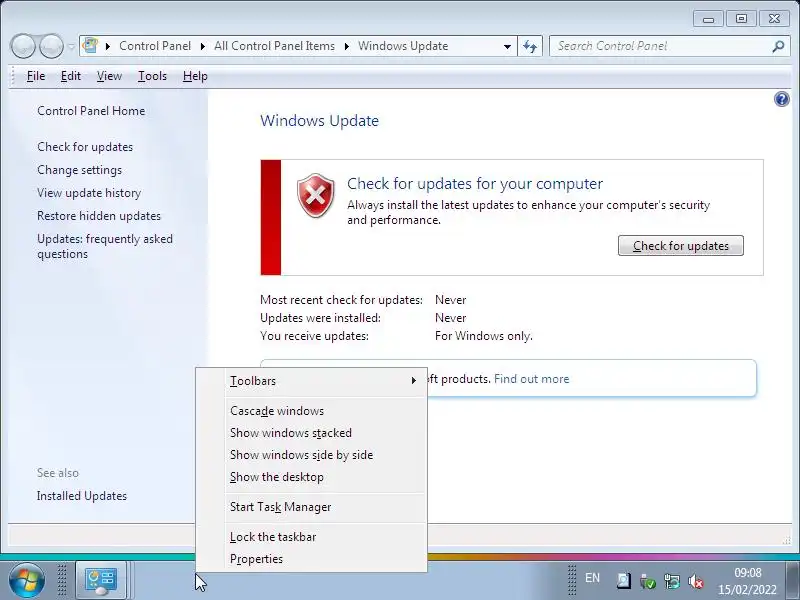
Task: Click the EN language indicator
Action: [592, 578]
